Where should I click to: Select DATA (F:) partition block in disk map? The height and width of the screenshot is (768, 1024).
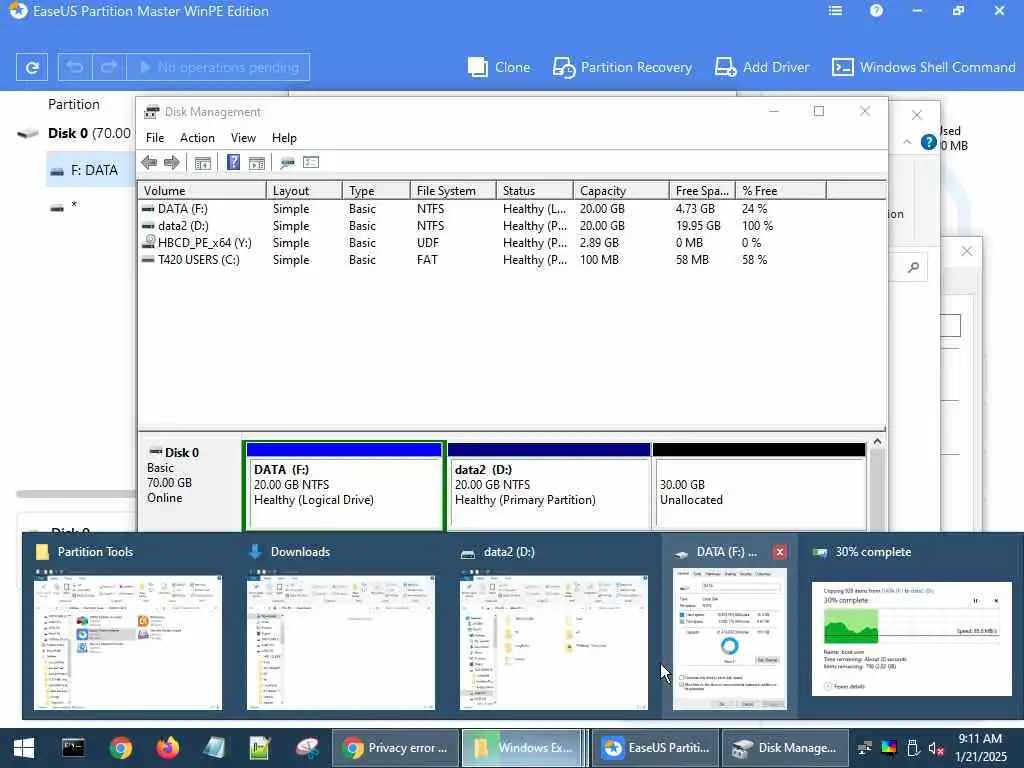tap(344, 487)
